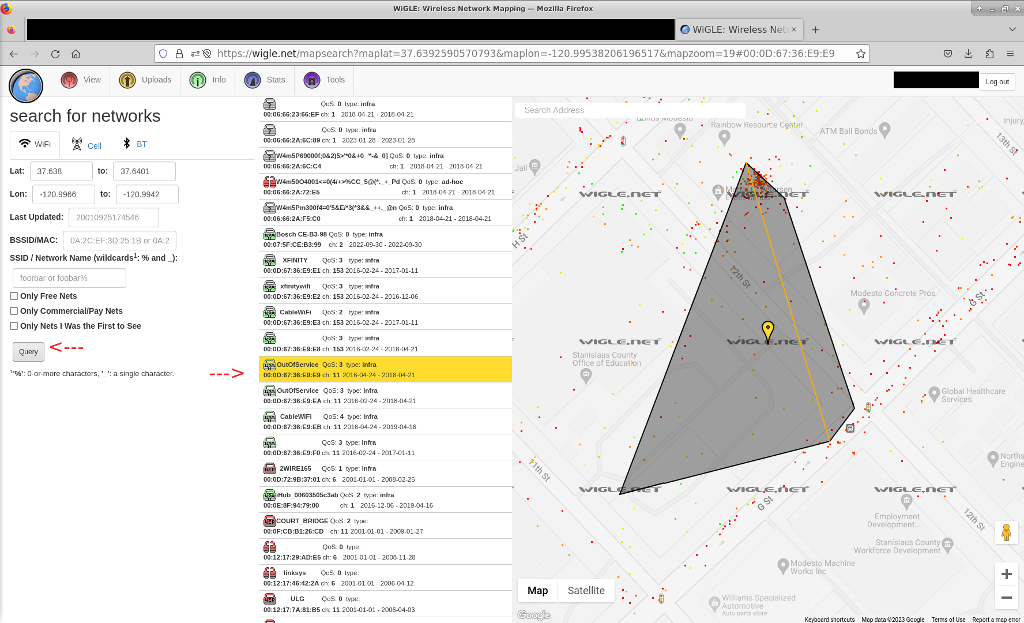Image resolution: width=1024 pixels, height=623 pixels.
Task: Enable Only Free Nets checkbox
Action: pos(14,296)
